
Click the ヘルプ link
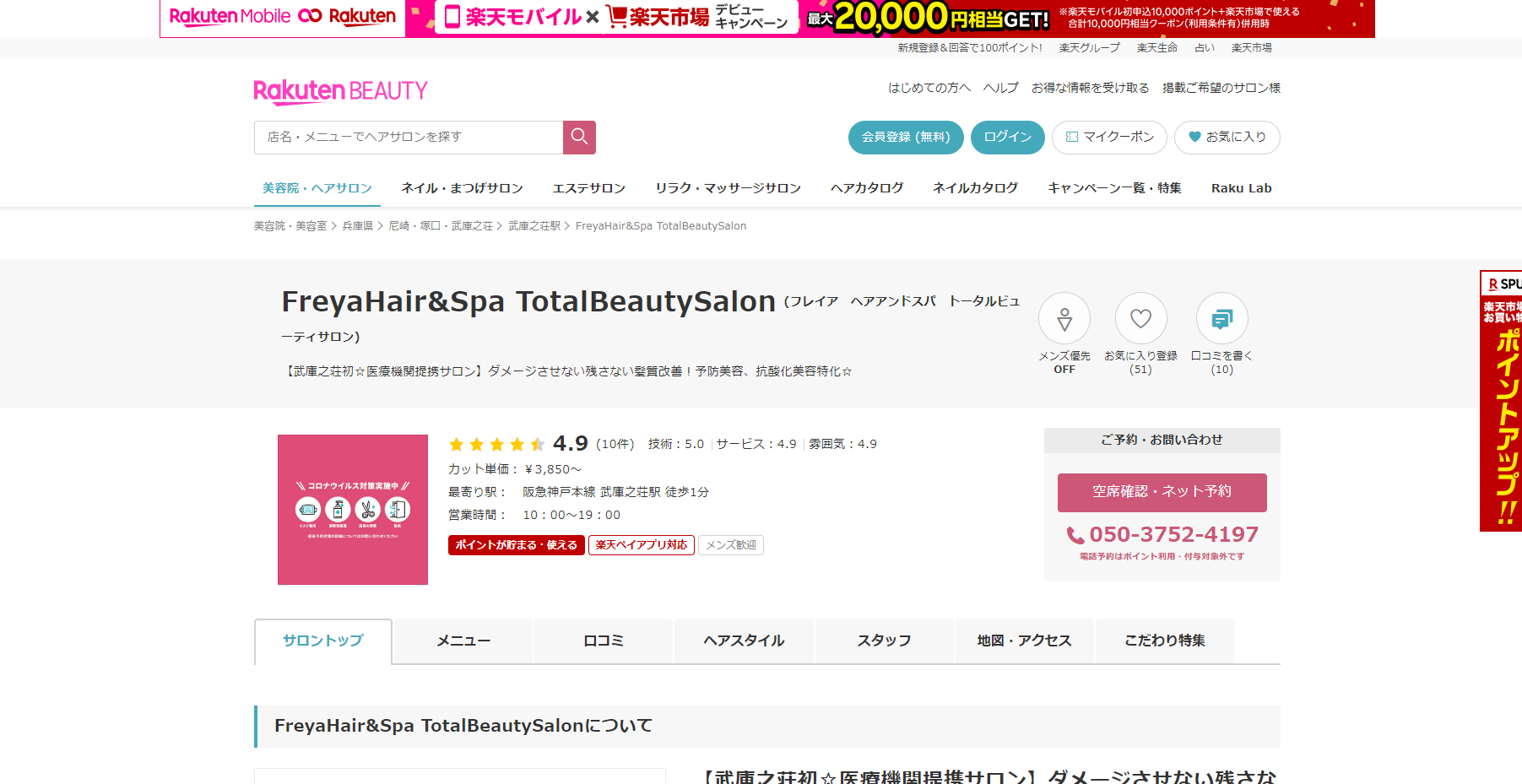tap(1001, 88)
